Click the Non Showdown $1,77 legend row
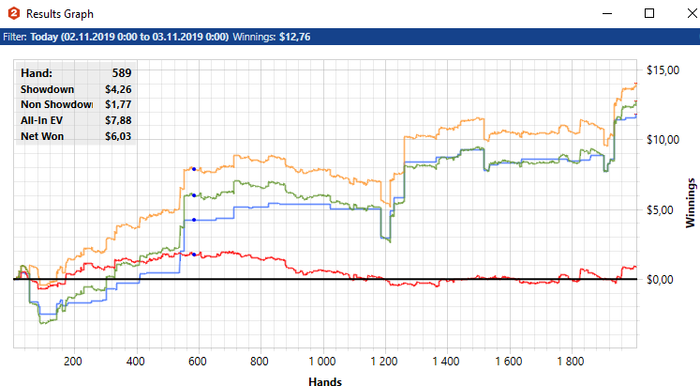The height and width of the screenshot is (386, 700). (x=76, y=105)
